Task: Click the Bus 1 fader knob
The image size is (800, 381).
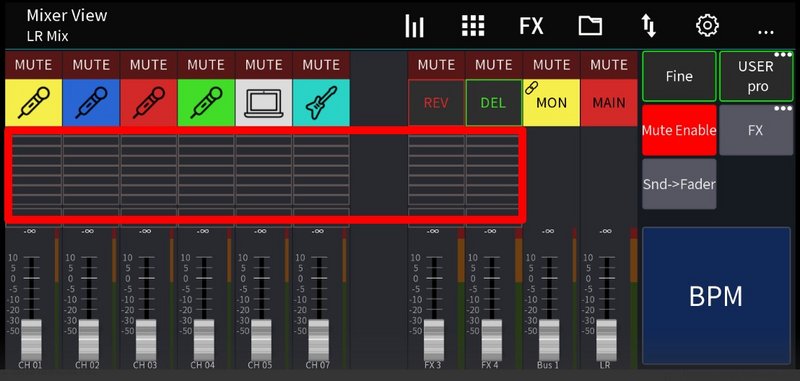Action: [549, 340]
